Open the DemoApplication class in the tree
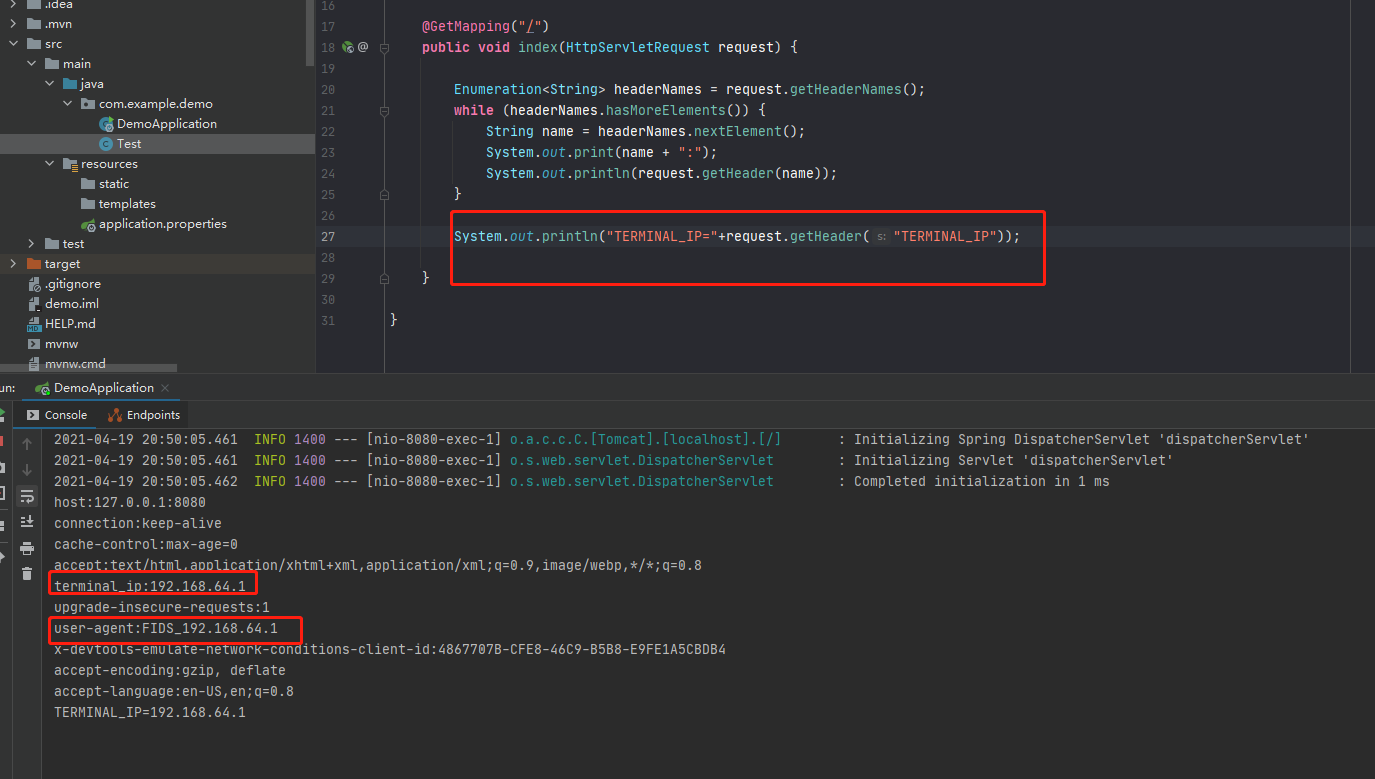 coord(166,124)
